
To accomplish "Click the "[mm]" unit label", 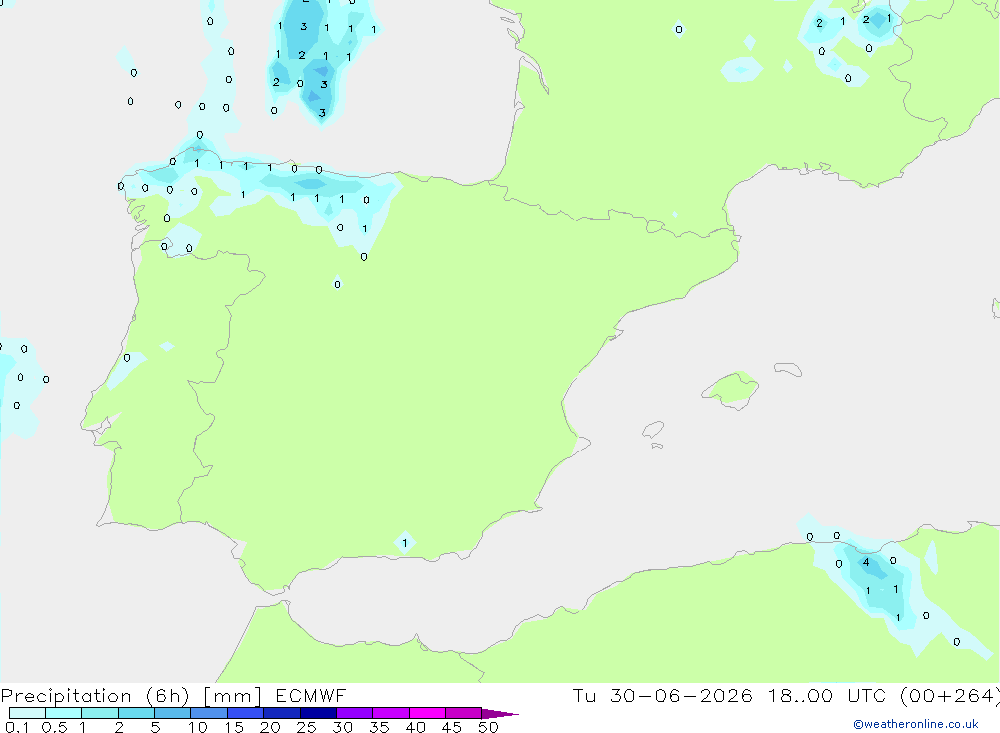I will tap(233, 696).
